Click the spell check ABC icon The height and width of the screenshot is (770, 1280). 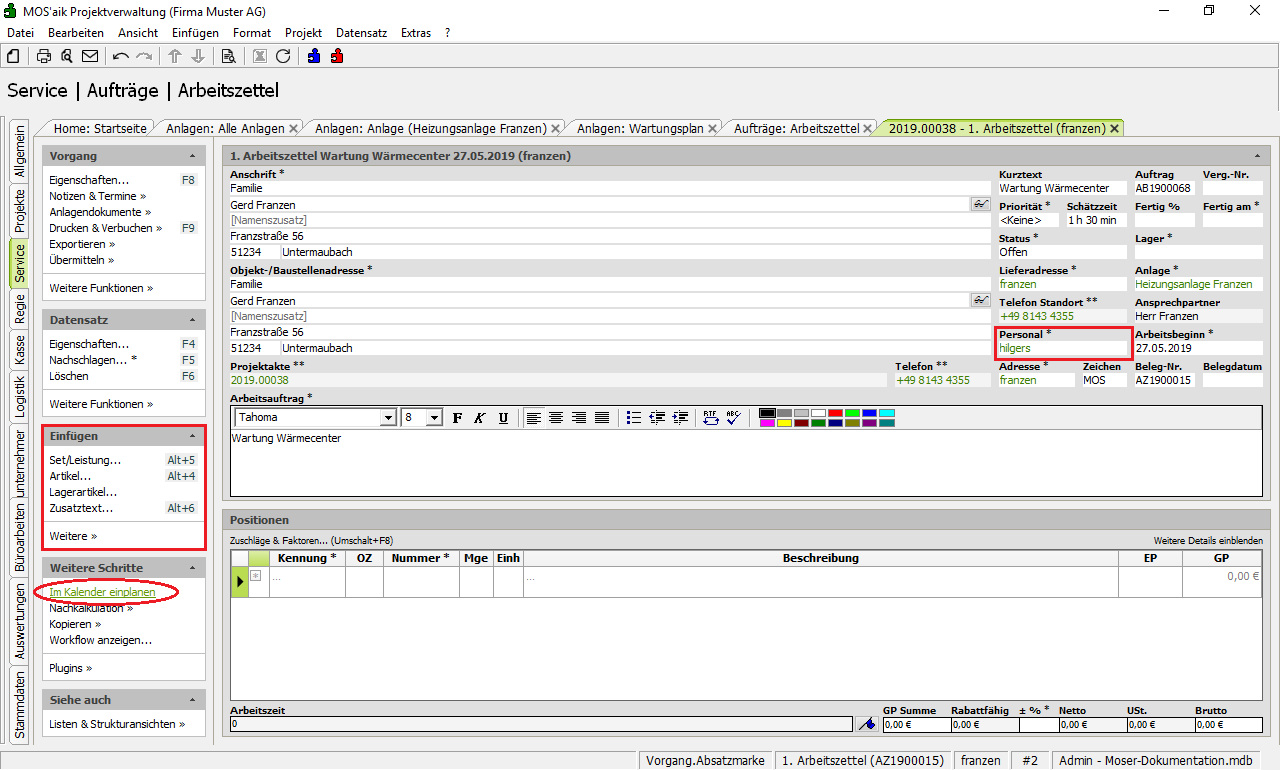coord(733,418)
